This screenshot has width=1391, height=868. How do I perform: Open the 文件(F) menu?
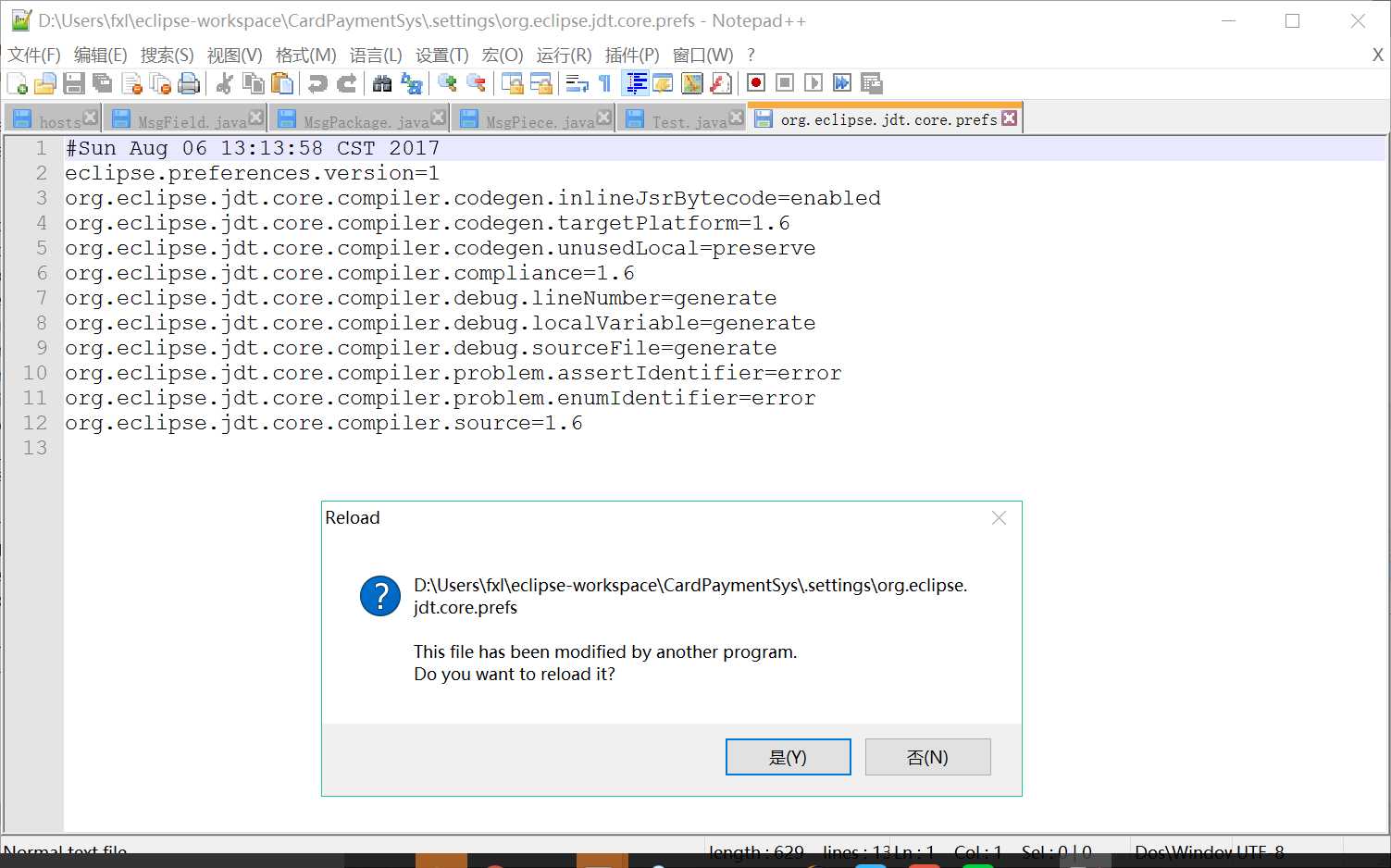34,56
